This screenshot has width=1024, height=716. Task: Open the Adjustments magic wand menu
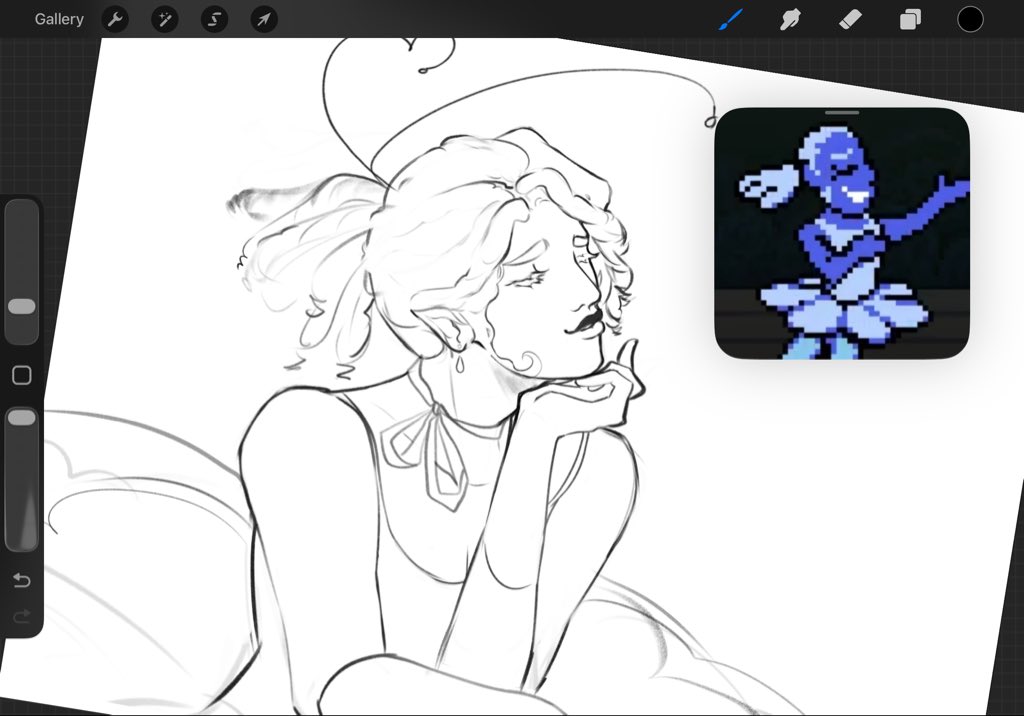(x=165, y=20)
